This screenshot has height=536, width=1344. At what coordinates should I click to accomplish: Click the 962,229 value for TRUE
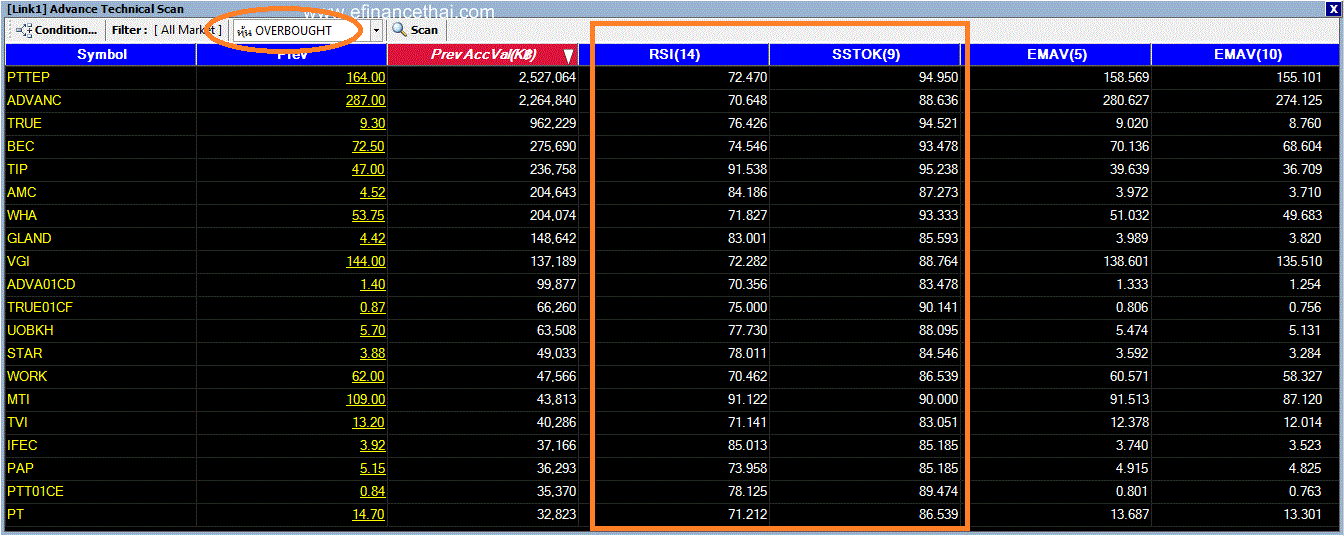(553, 123)
